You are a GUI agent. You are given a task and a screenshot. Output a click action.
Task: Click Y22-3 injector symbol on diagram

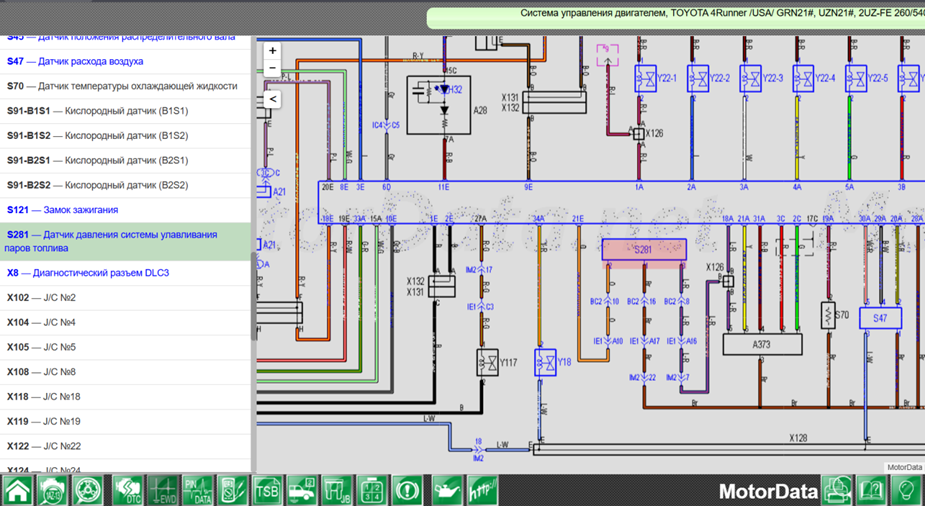coord(751,78)
